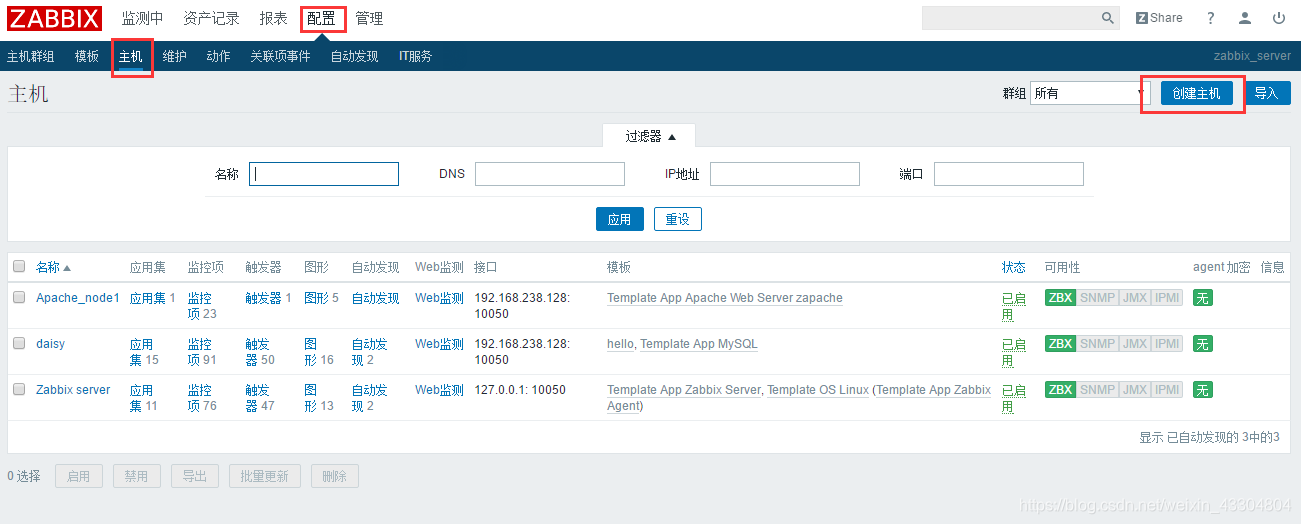The height and width of the screenshot is (524, 1301).
Task: Open the help question mark icon
Action: (x=1211, y=18)
